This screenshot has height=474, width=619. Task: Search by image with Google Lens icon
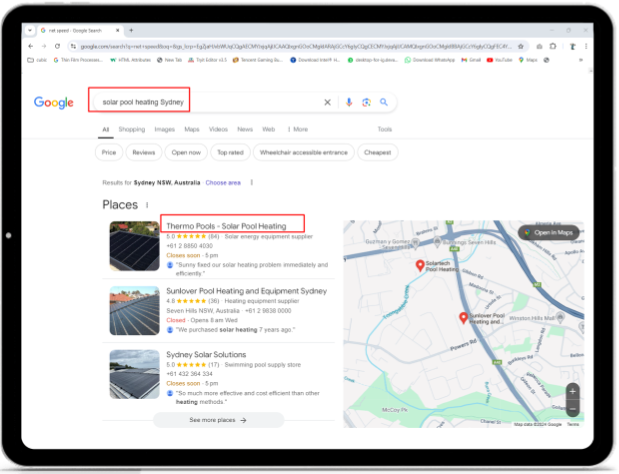pyautogui.click(x=366, y=102)
